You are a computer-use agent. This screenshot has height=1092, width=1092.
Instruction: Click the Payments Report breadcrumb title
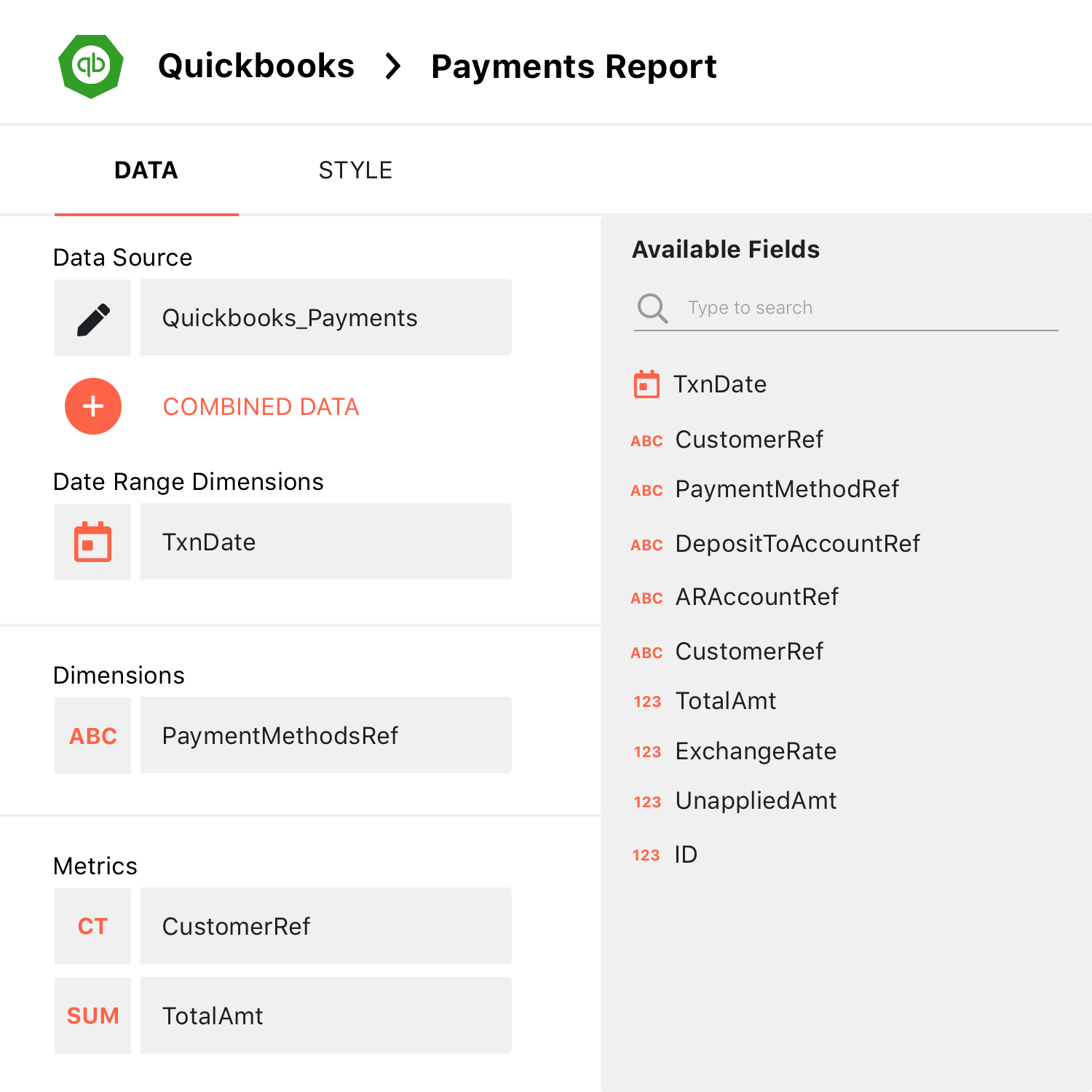click(x=574, y=66)
